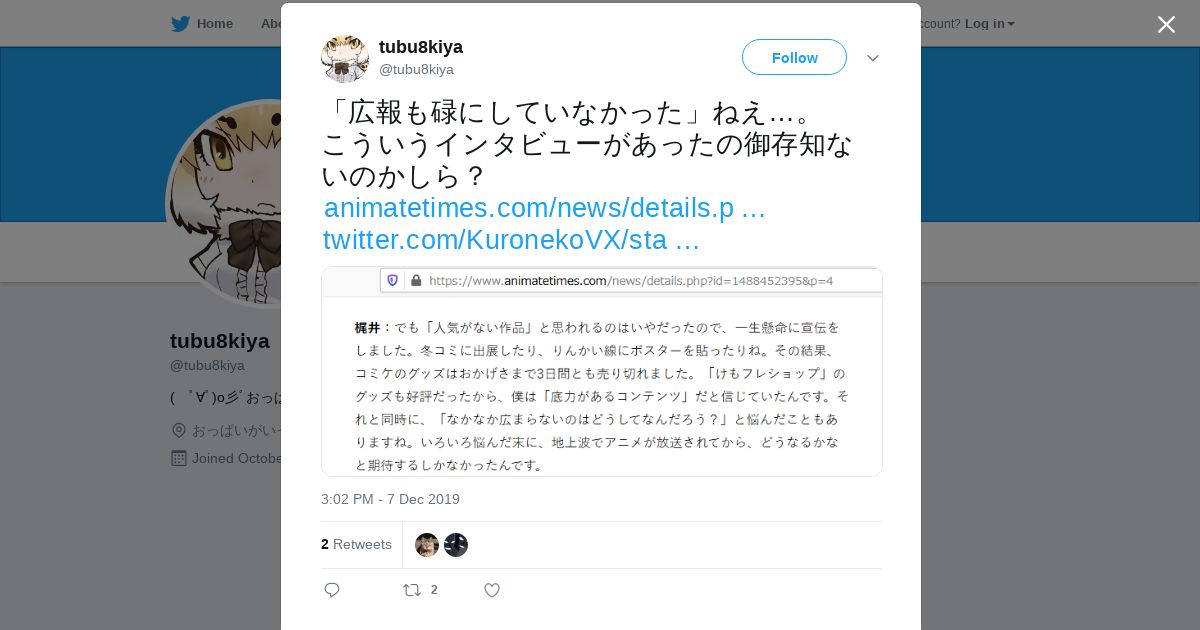The width and height of the screenshot is (1200, 630).
Task: Open the twitter.com/KuronekoVX status link
Action: tap(511, 240)
